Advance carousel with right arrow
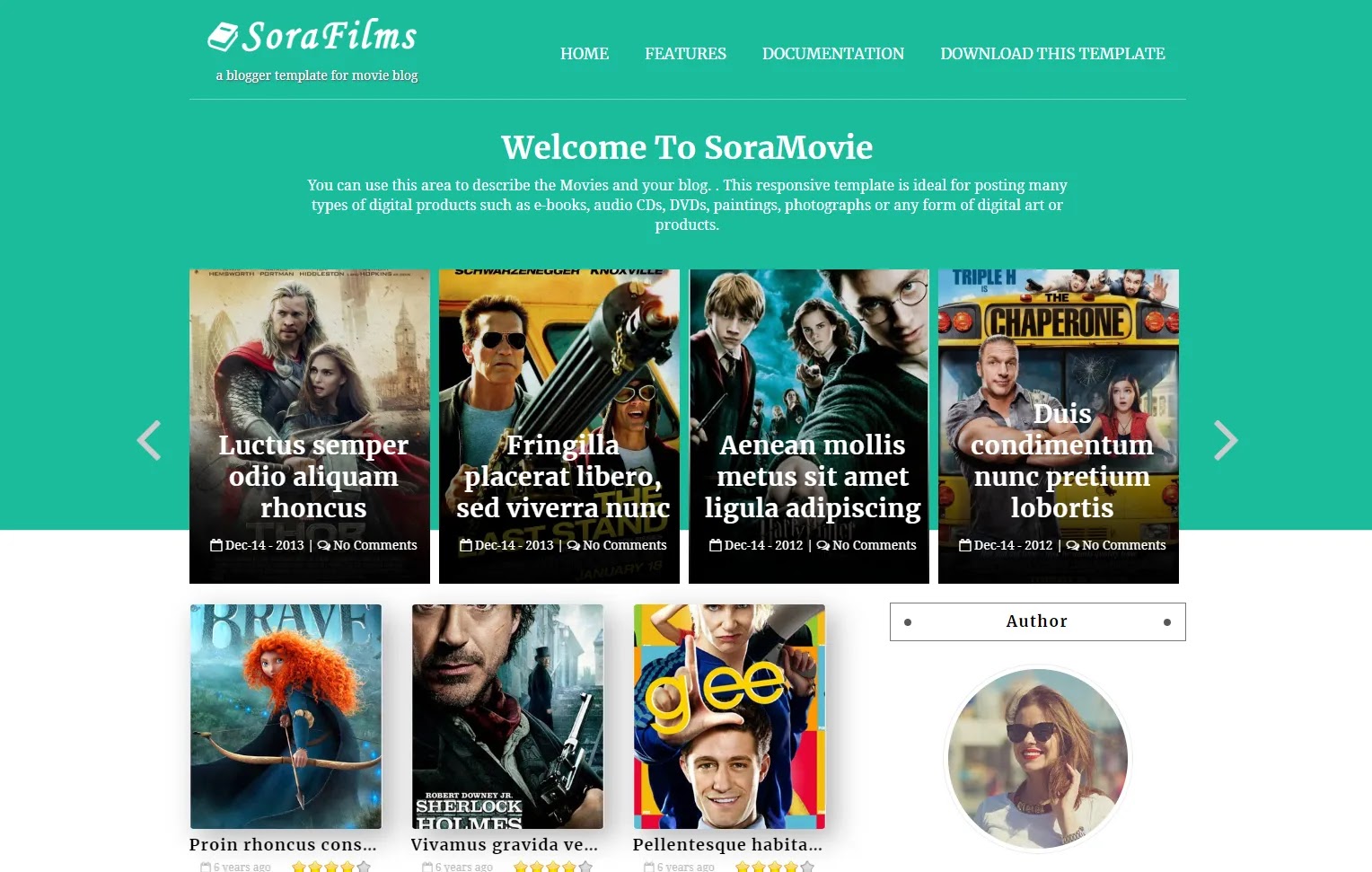 tap(1226, 440)
